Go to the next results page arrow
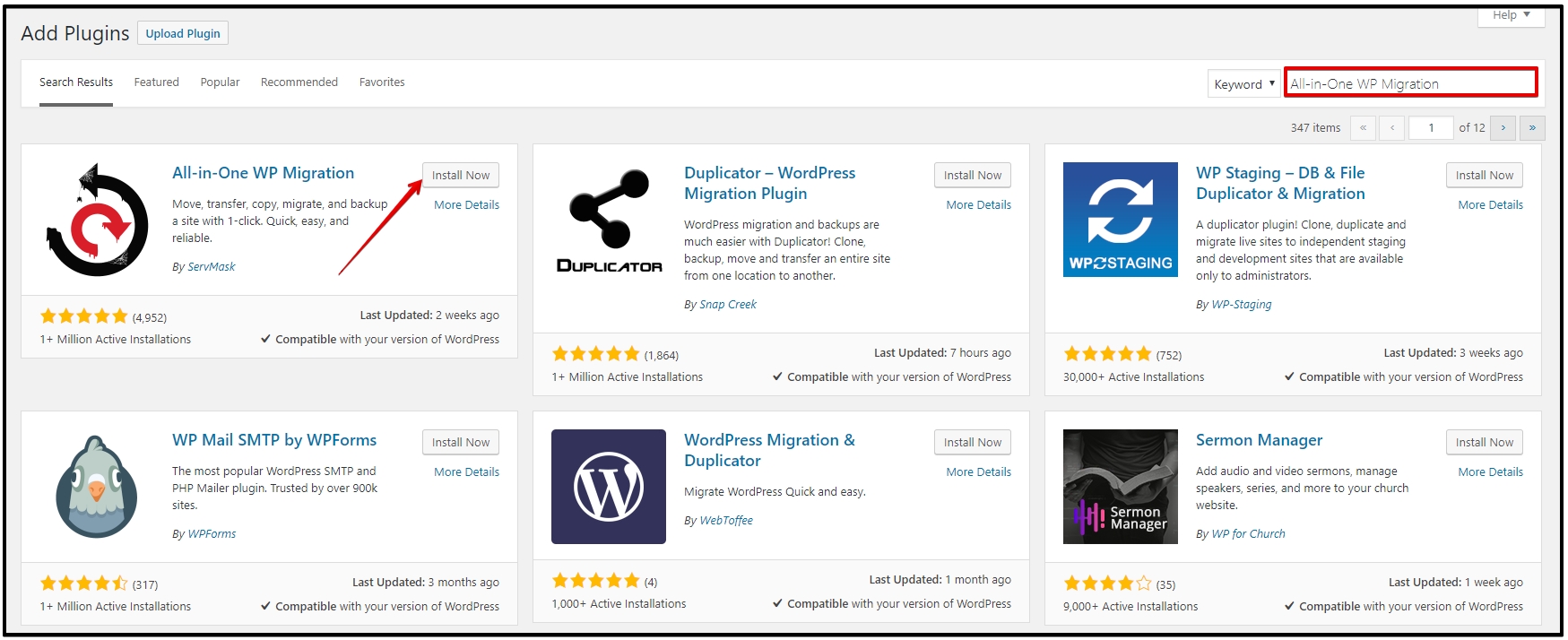The image size is (1568, 640). pos(1503,128)
